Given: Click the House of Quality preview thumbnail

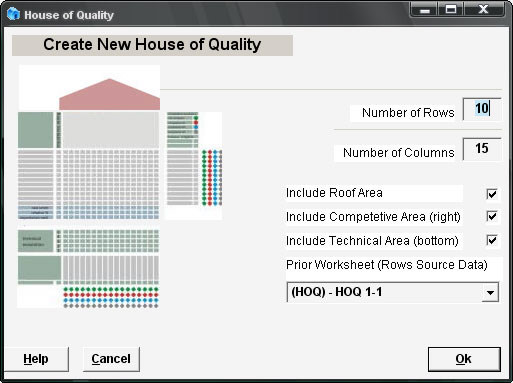Looking at the screenshot, I should tap(119, 187).
